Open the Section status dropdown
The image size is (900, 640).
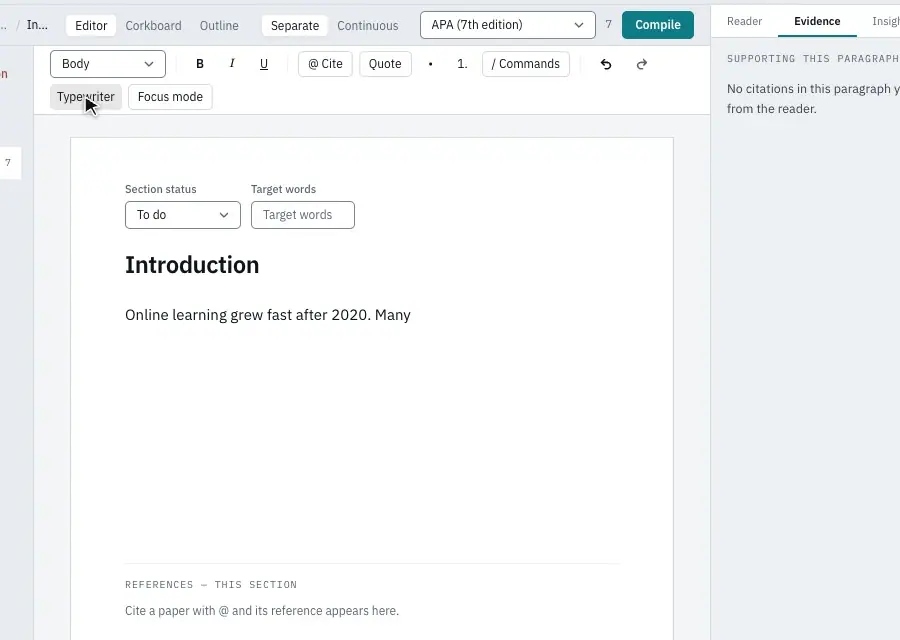183,215
